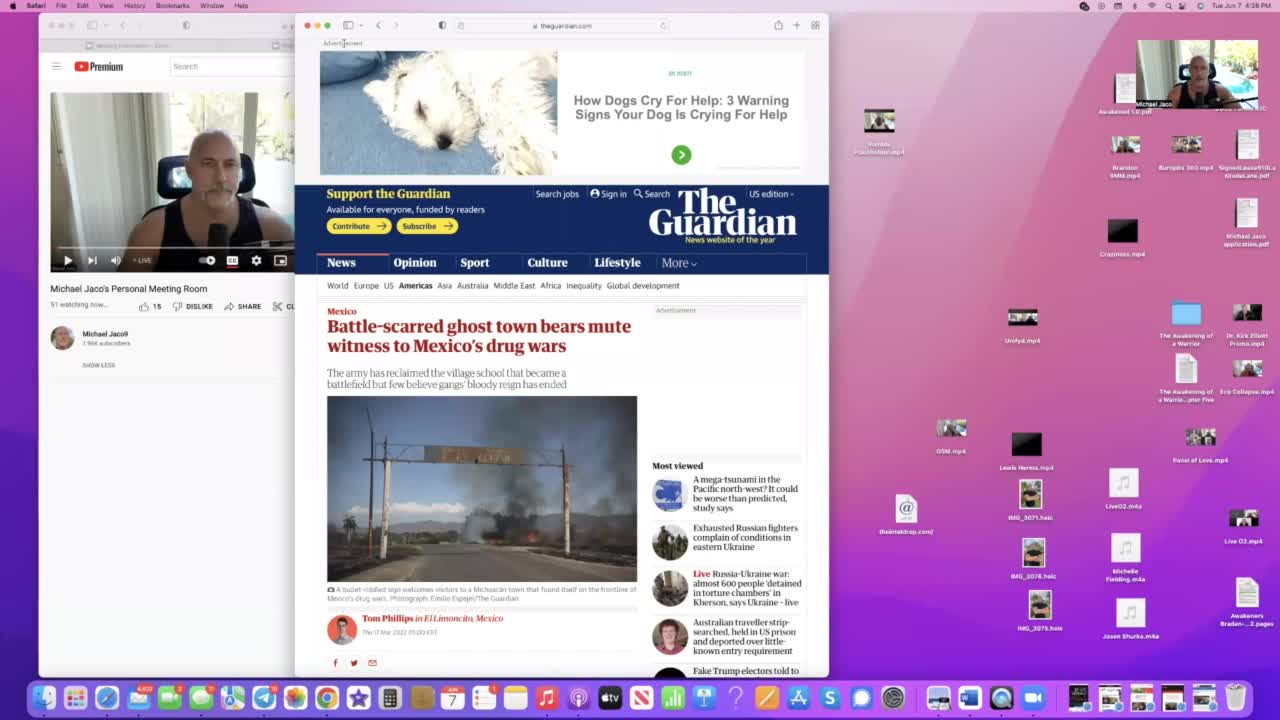Screen dimensions: 1280x720
Task: Seek on the YouTube video progress bar
Action: (172, 247)
